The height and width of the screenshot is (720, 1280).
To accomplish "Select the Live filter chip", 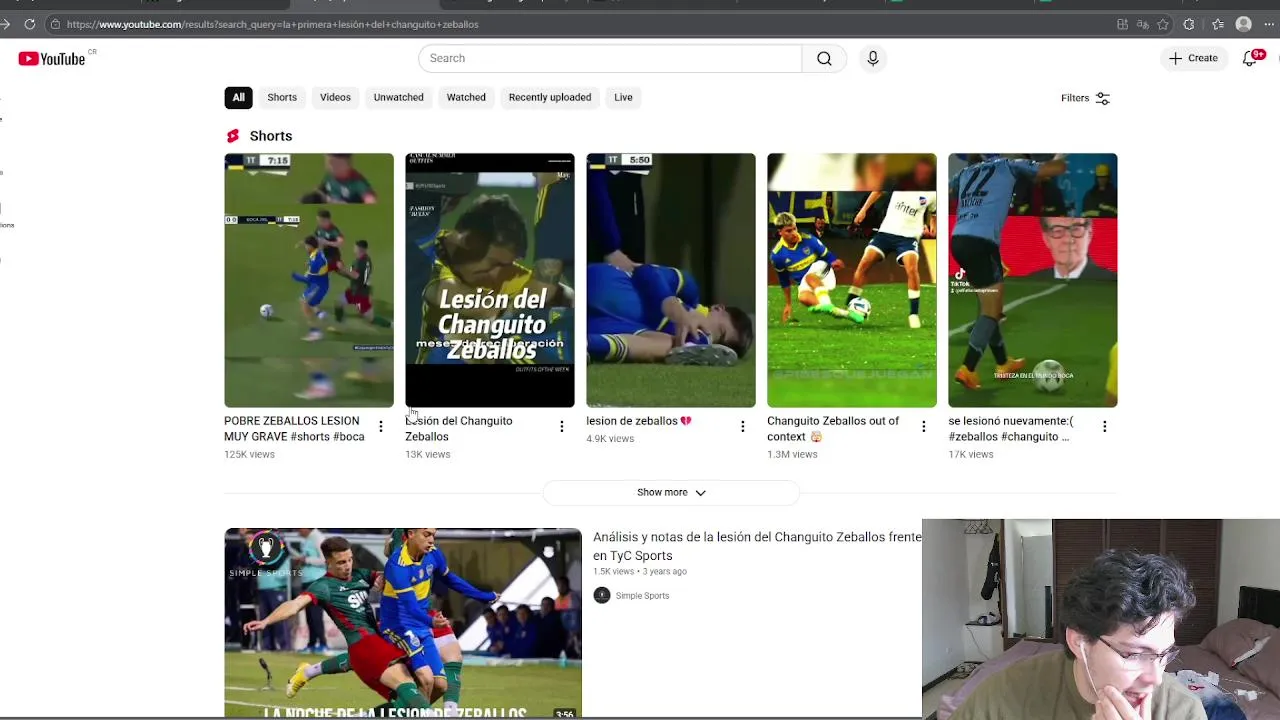I will point(623,97).
